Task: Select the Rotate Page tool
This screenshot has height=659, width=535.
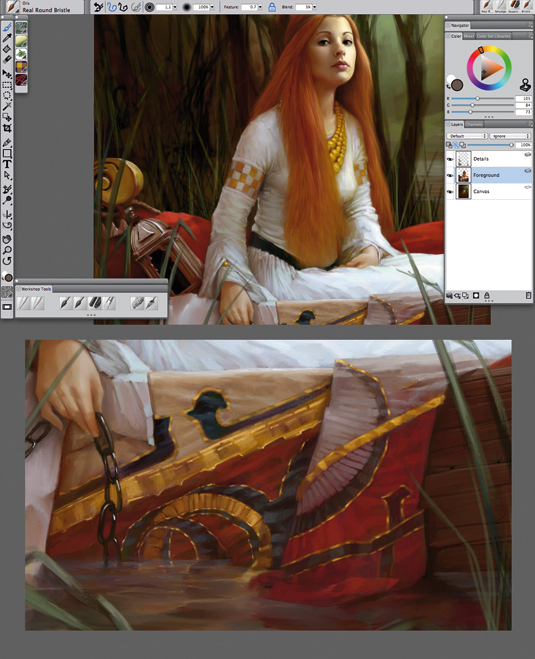Action: pyautogui.click(x=7, y=261)
